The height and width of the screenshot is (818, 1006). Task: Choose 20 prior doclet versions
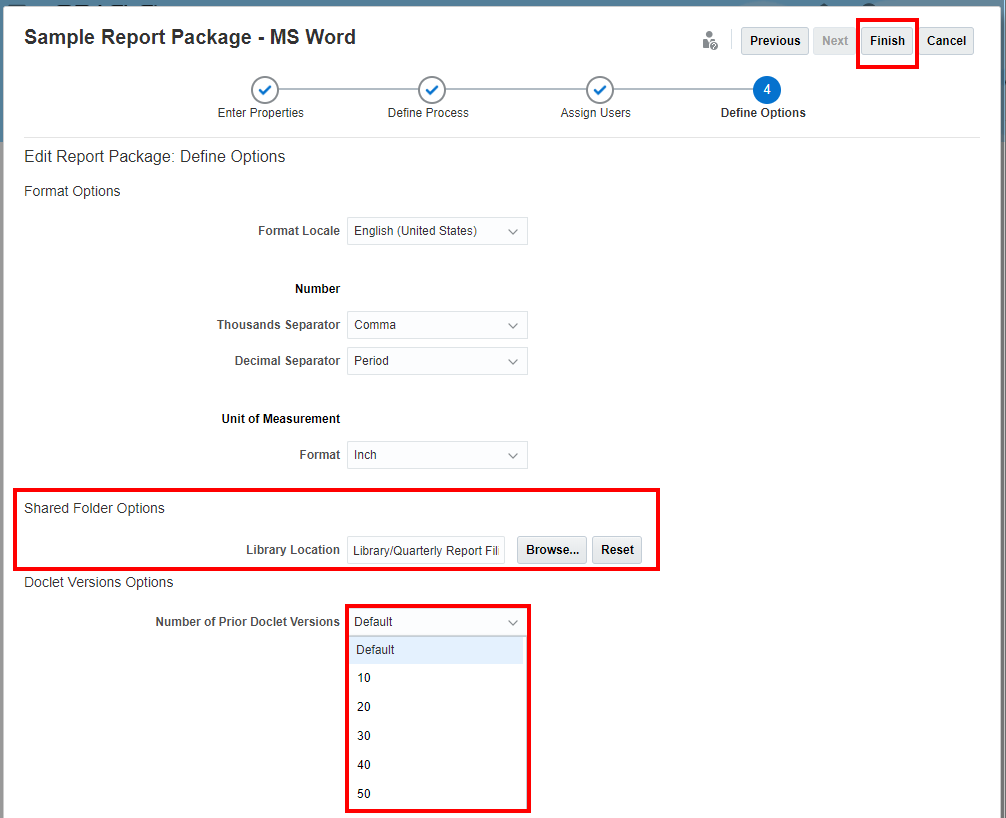pos(436,707)
